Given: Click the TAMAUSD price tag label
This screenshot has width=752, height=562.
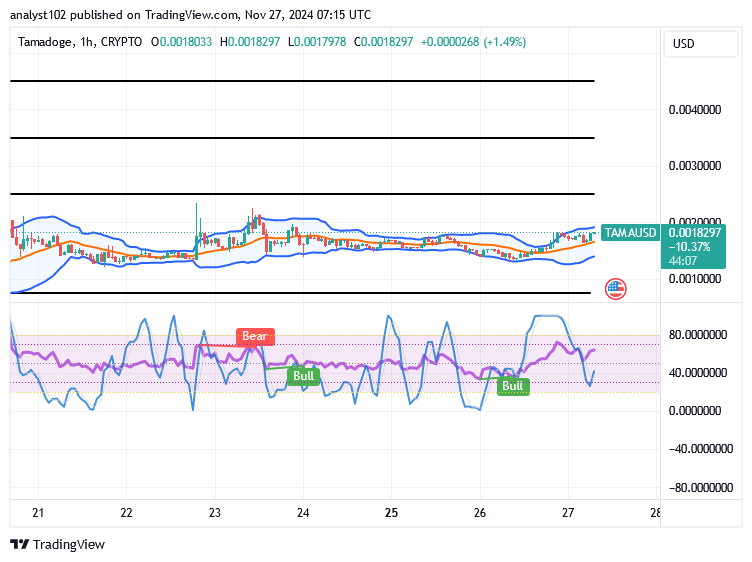Looking at the screenshot, I should click(x=630, y=233).
